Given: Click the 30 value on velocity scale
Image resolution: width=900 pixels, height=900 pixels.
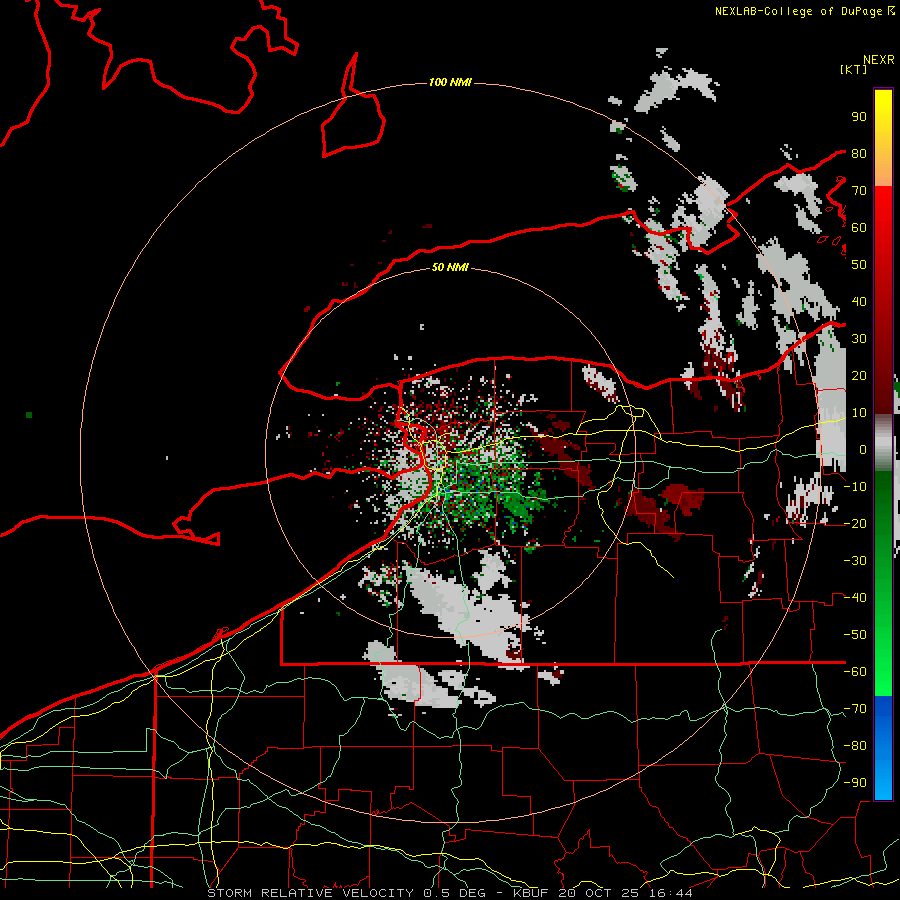Looking at the screenshot, I should pos(859,339).
